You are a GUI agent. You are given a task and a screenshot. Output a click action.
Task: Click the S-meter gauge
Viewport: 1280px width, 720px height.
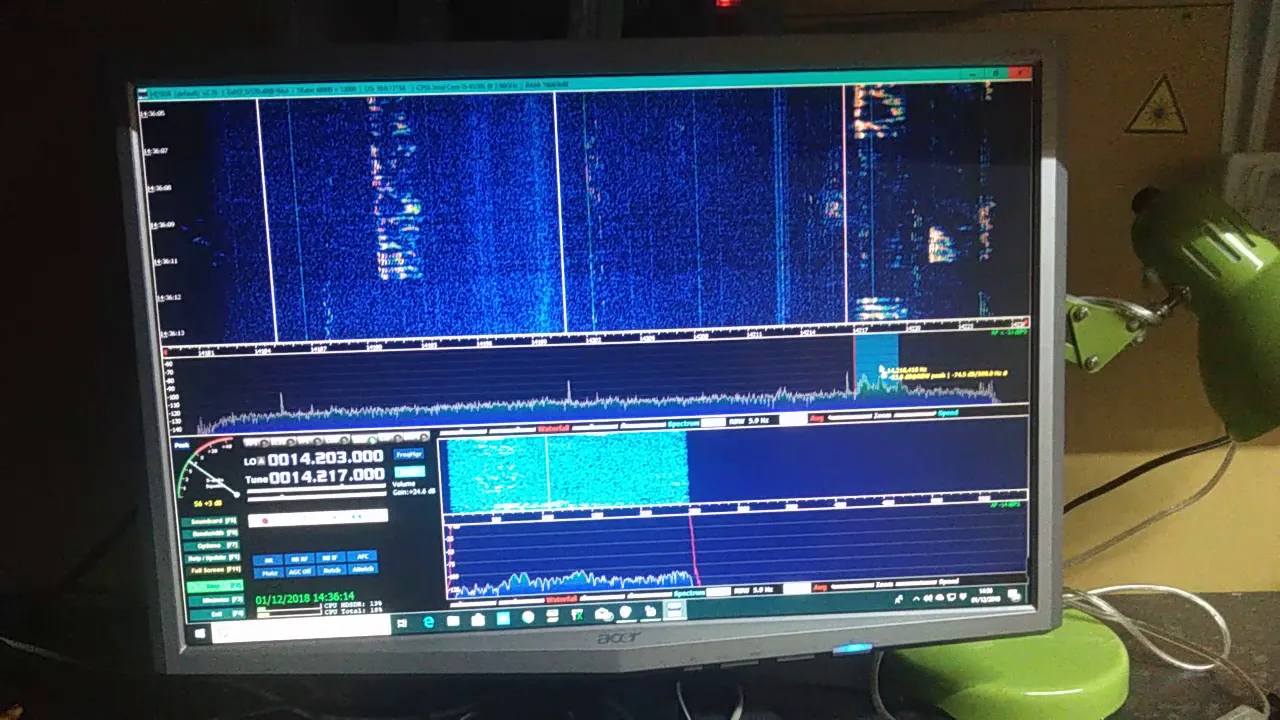click(x=208, y=468)
